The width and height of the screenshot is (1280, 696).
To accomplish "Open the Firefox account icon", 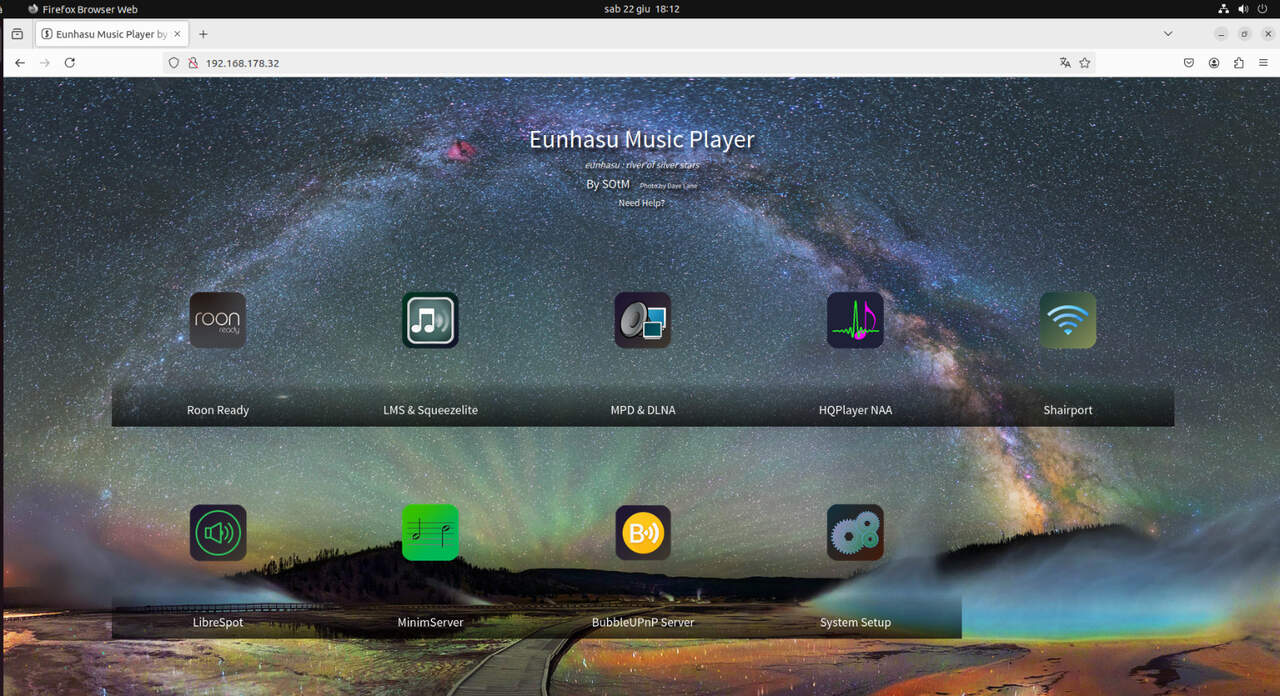I will coord(1214,62).
